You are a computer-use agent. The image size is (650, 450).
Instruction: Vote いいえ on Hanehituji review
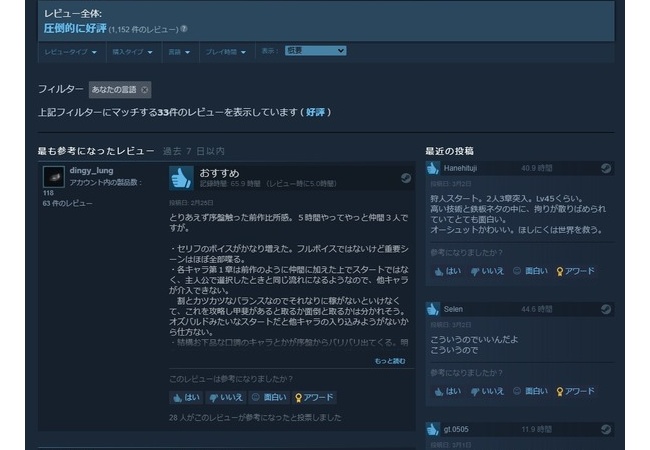[x=487, y=271]
